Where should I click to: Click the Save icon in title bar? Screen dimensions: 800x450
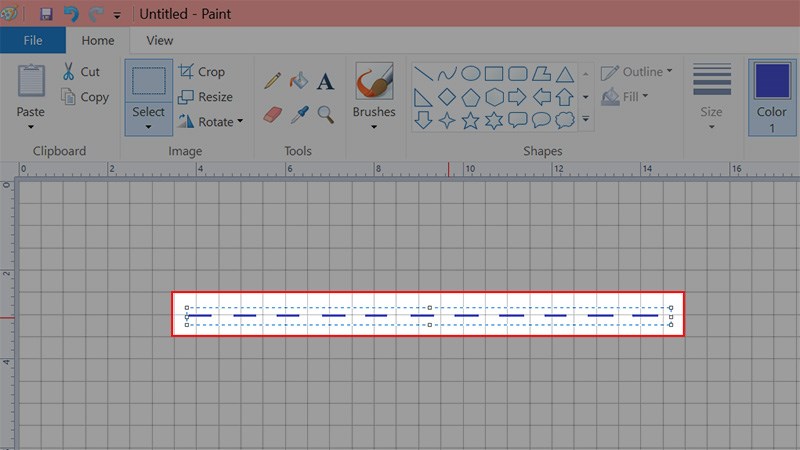(46, 14)
